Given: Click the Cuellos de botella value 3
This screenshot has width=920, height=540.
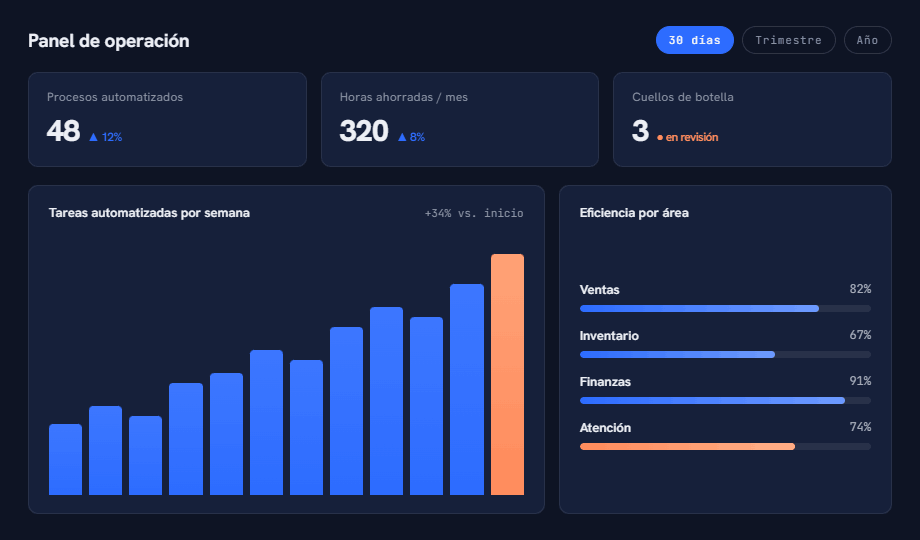Looking at the screenshot, I should tap(640, 131).
